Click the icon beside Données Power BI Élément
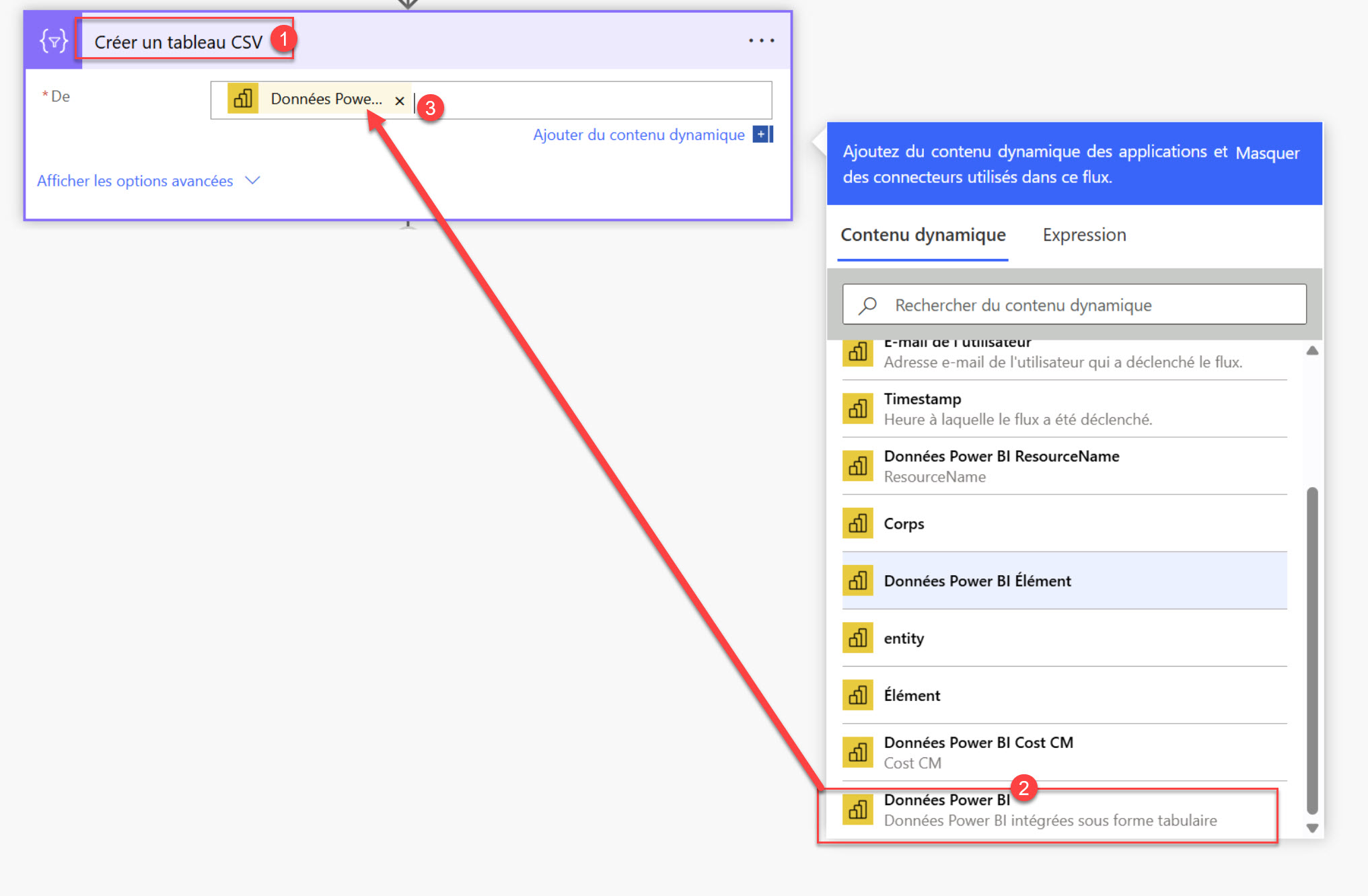The height and width of the screenshot is (896, 1368). 858,581
